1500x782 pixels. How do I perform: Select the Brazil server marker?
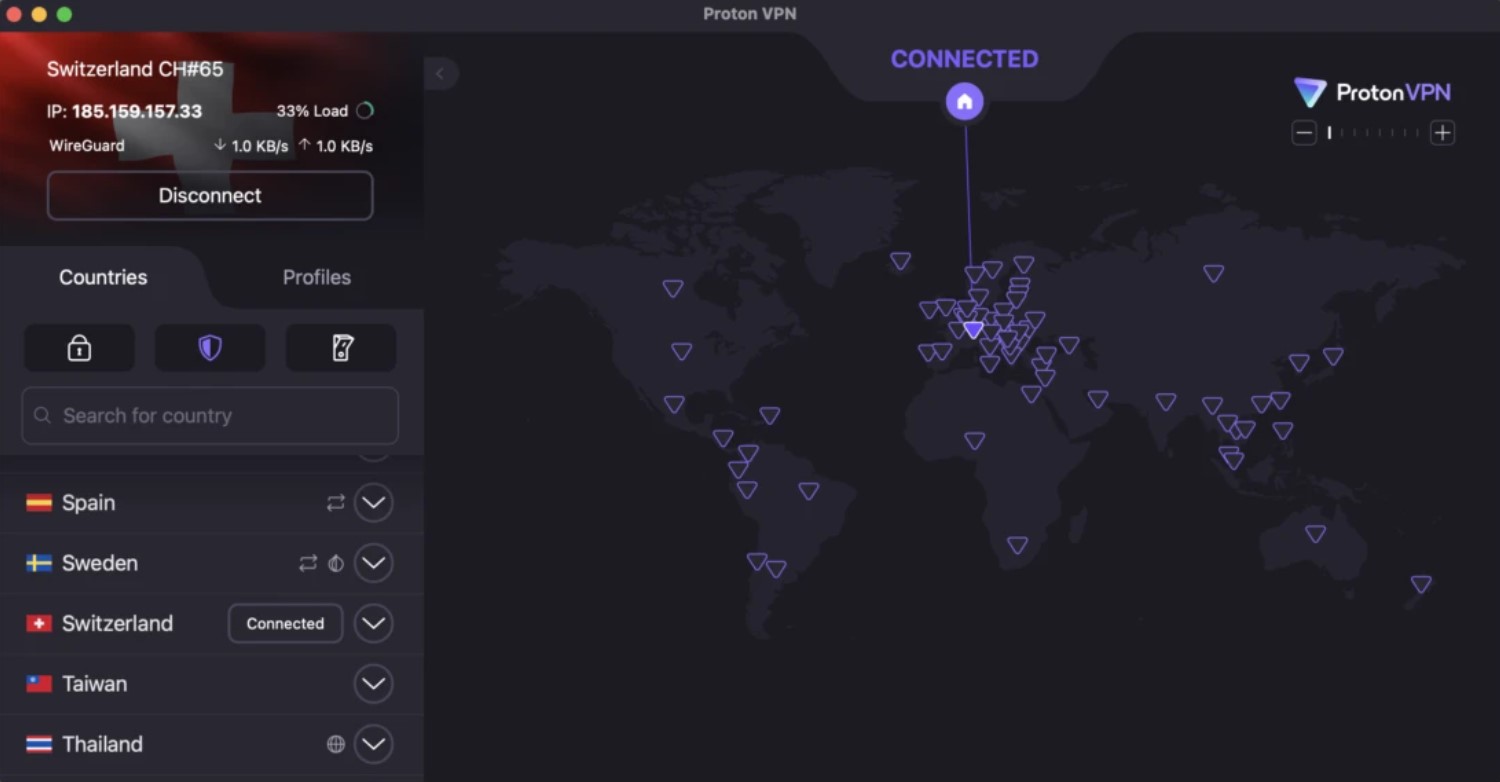pyautogui.click(x=808, y=491)
